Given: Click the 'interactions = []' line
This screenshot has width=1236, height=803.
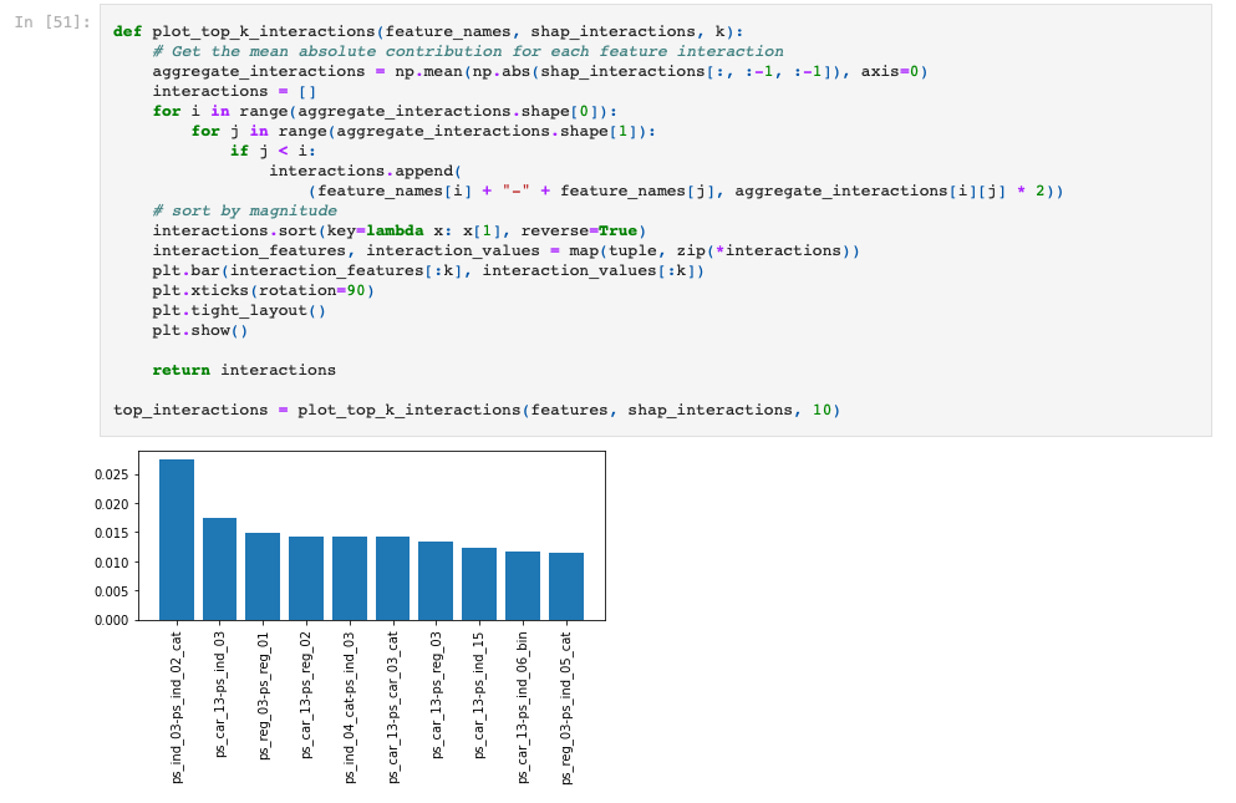Looking at the screenshot, I should click(234, 91).
